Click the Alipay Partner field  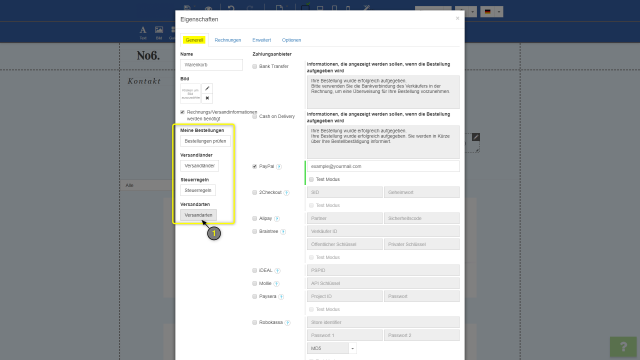tap(344, 218)
